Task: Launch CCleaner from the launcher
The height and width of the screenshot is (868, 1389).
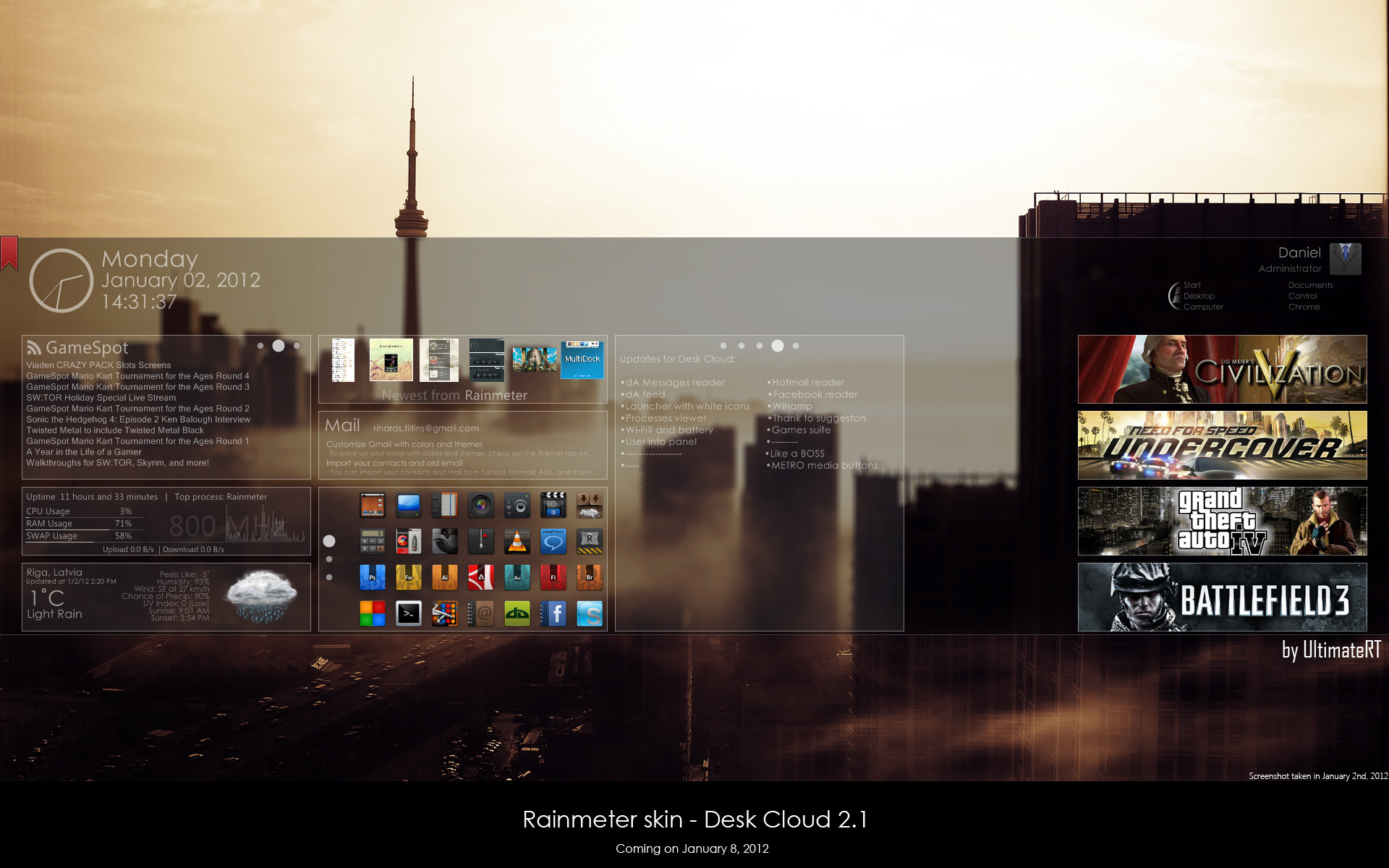Action: click(x=409, y=541)
